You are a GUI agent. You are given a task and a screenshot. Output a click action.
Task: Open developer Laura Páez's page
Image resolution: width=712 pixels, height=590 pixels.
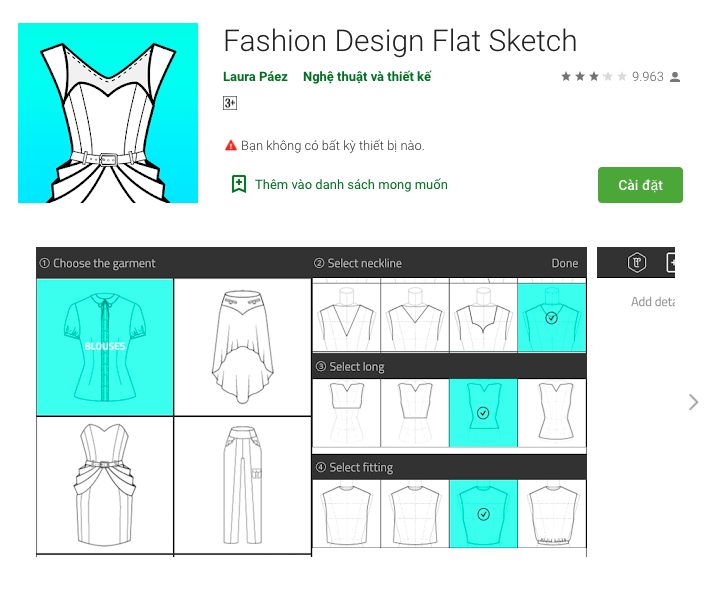tap(255, 77)
